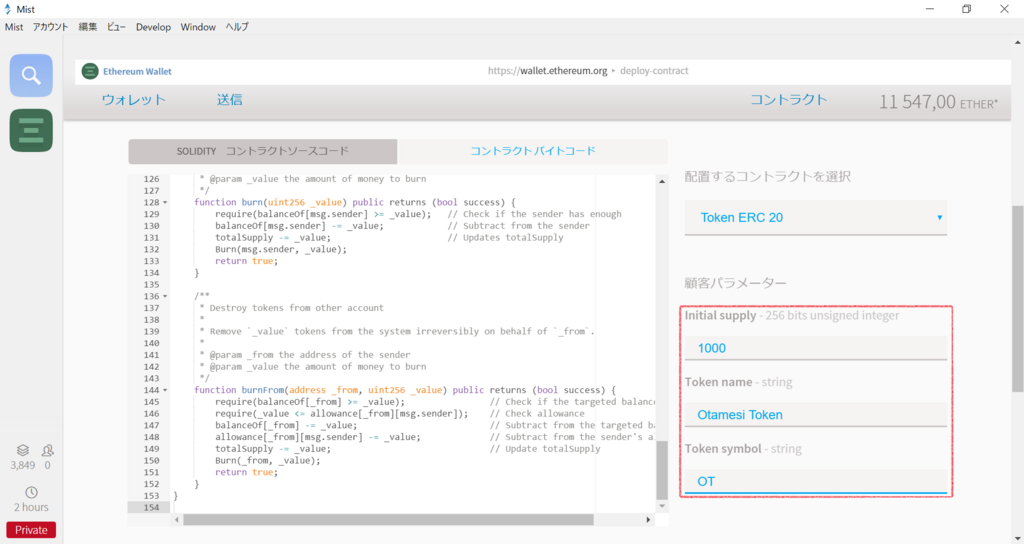Open the ビュー menu
The image size is (1024, 544).
coord(116,27)
